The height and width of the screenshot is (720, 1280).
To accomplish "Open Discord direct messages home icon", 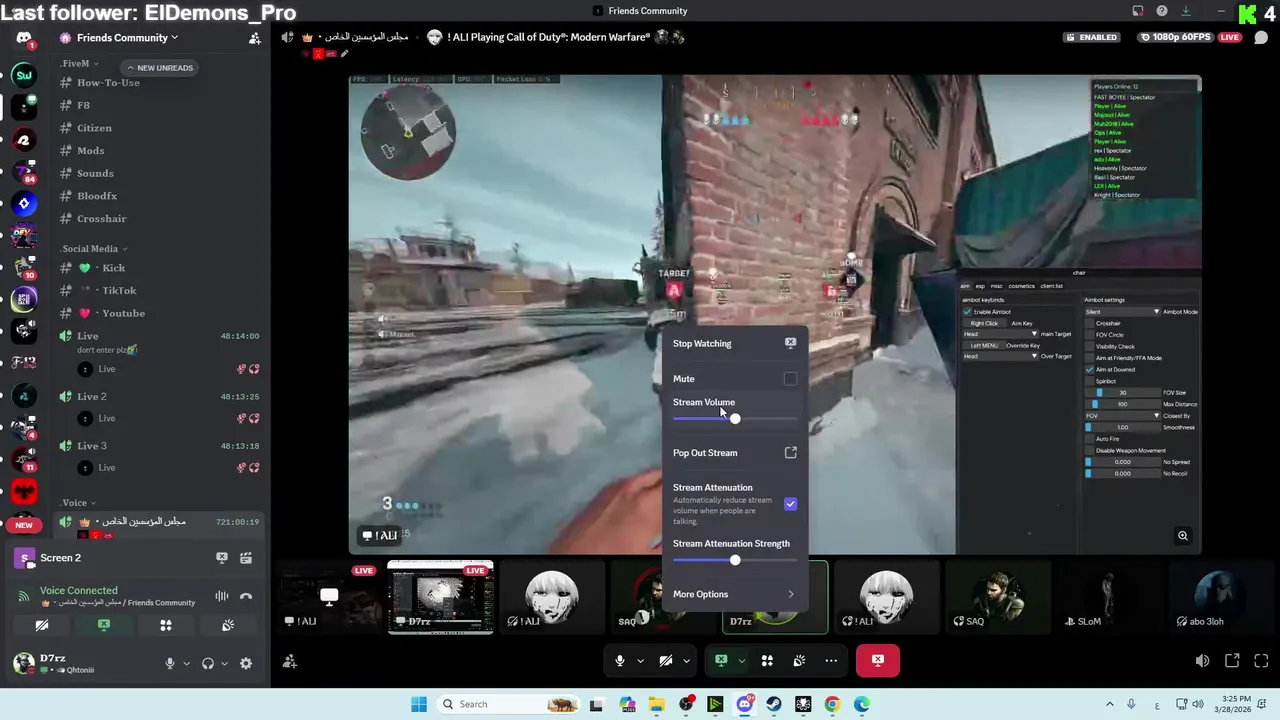I will [x=24, y=39].
